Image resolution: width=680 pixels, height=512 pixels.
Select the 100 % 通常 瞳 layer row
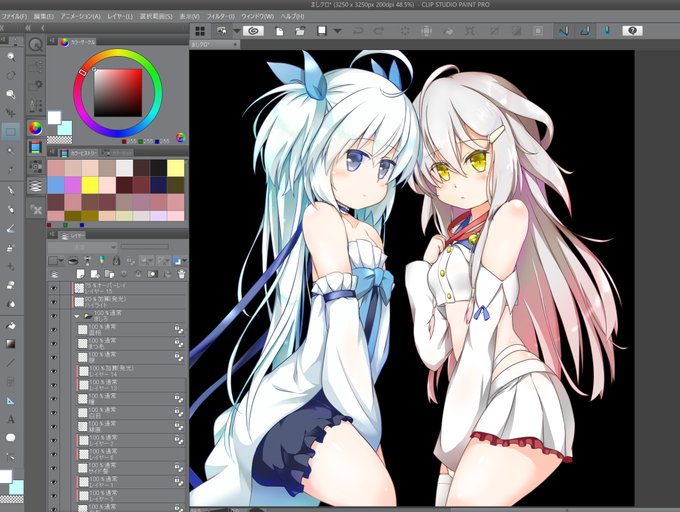pyautogui.click(x=129, y=399)
